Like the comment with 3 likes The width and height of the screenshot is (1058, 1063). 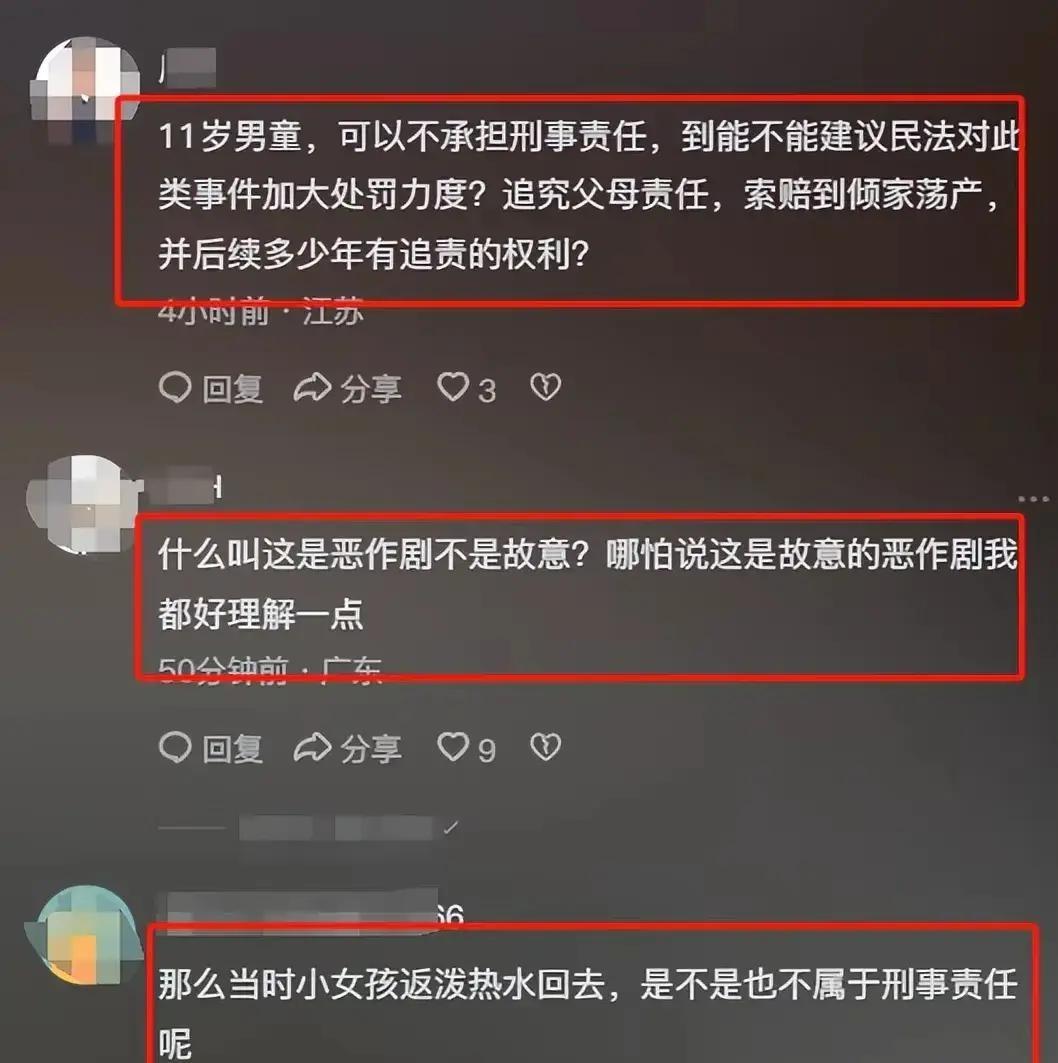453,388
